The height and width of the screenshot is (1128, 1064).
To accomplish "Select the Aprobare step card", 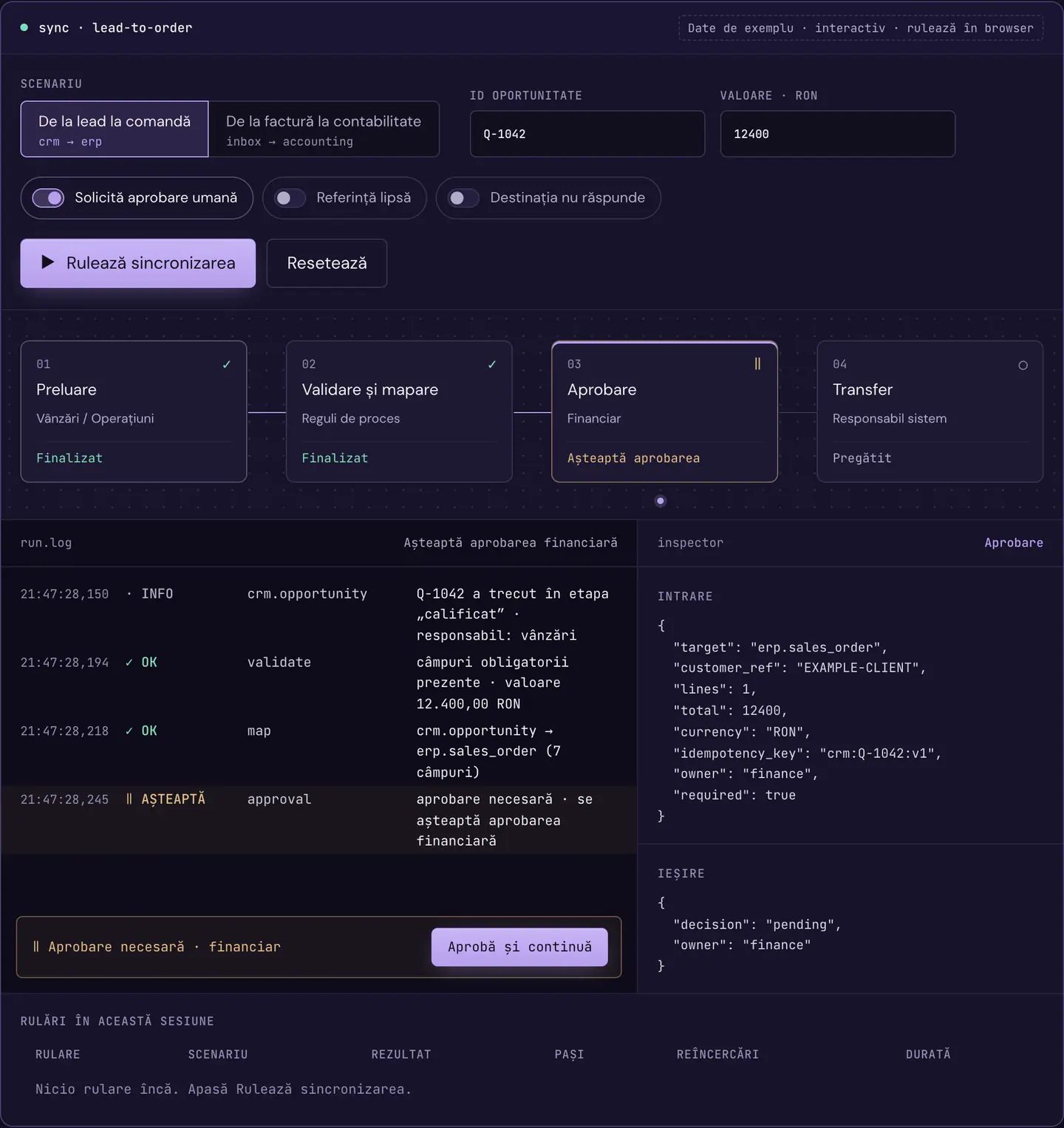I will (x=664, y=411).
